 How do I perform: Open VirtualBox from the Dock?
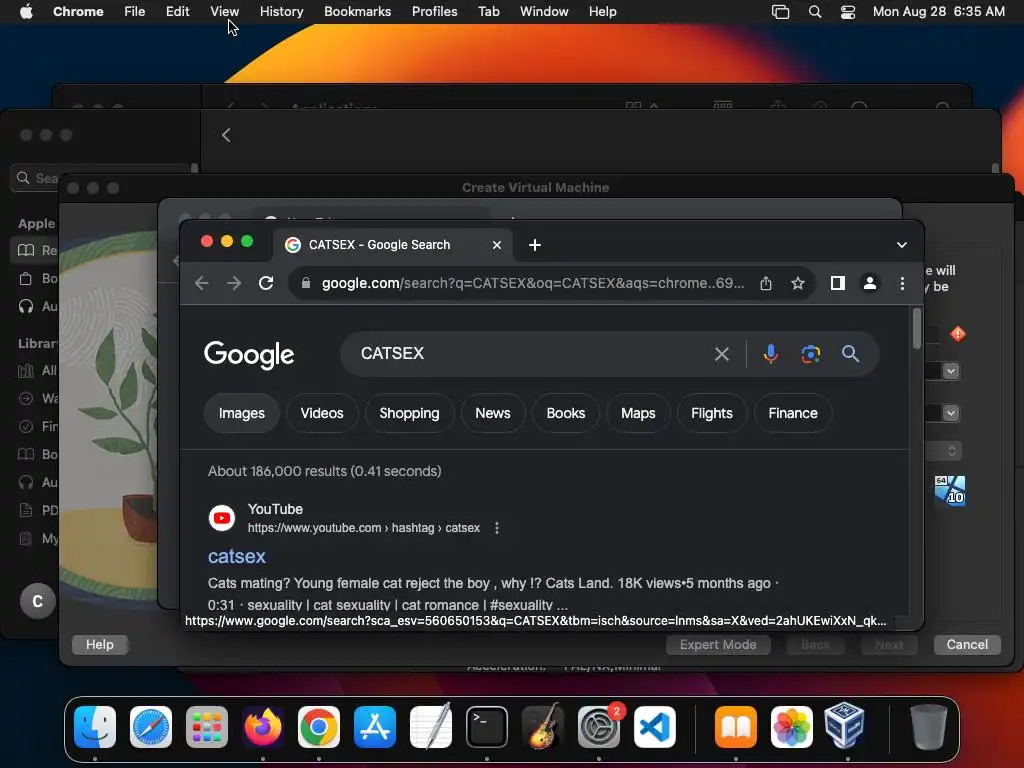click(844, 726)
